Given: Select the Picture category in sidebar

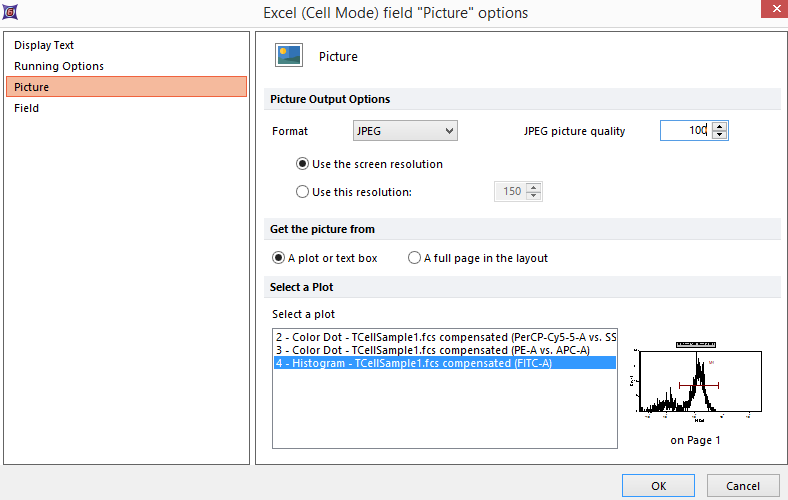Looking at the screenshot, I should [x=31, y=87].
